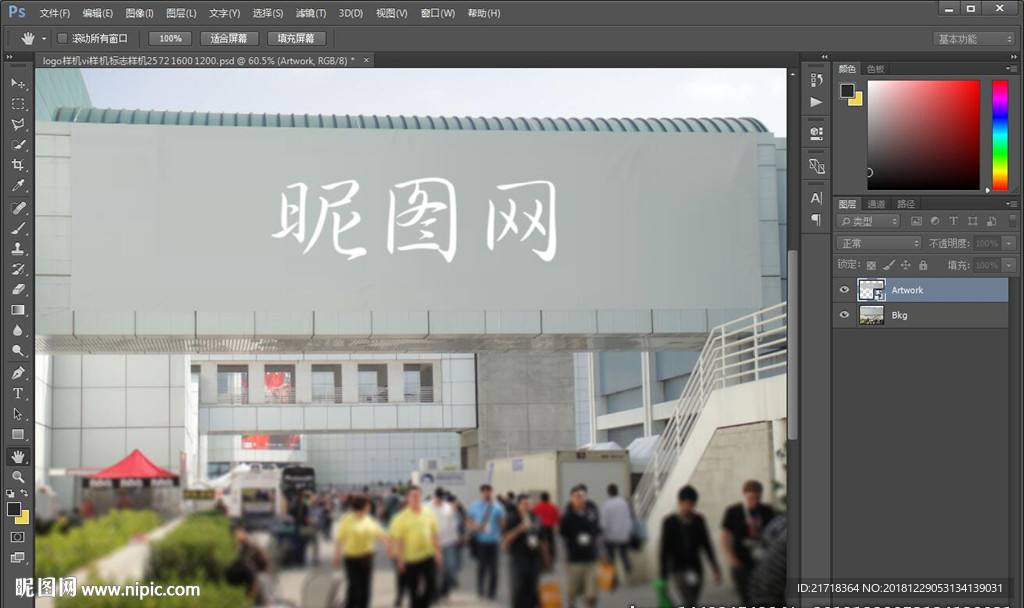The height and width of the screenshot is (608, 1024).
Task: Select the Eyedropper tool
Action: [x=17, y=186]
